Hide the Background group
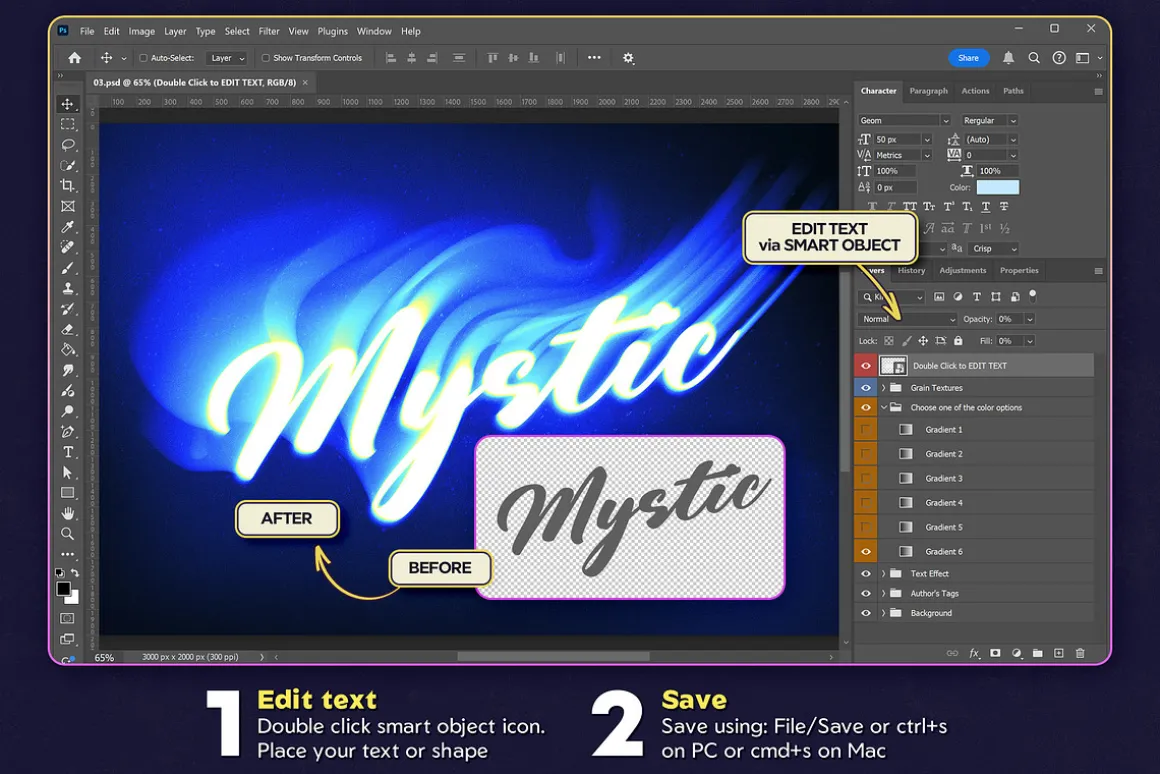This screenshot has width=1160, height=774. point(866,613)
